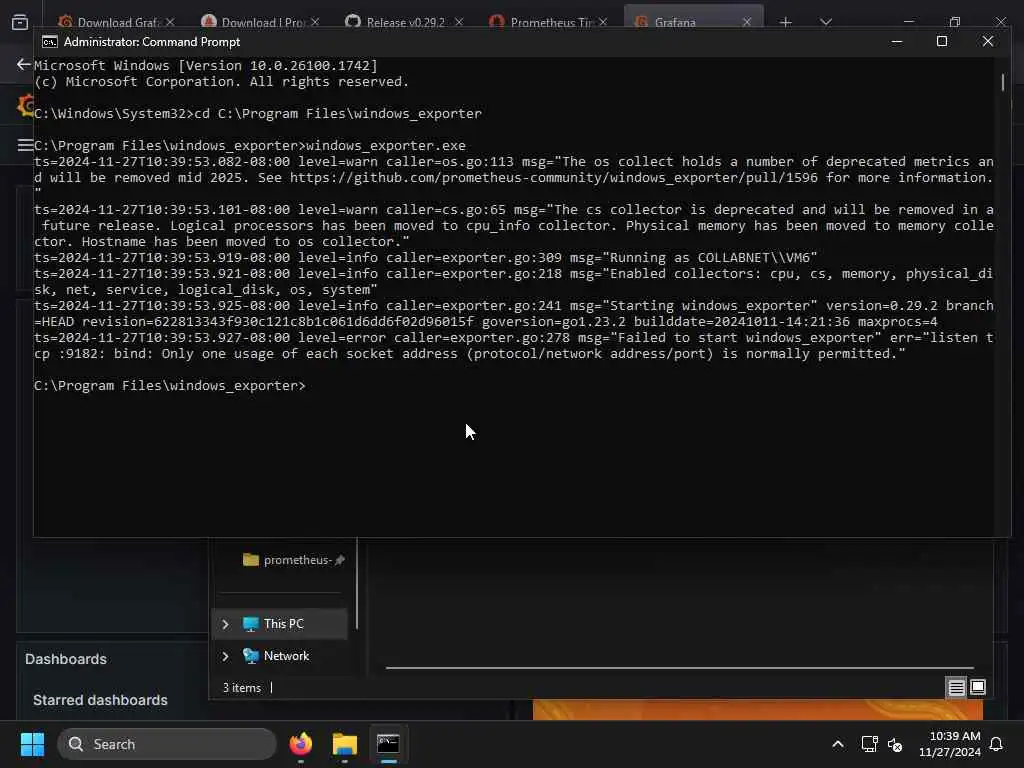Open the taskbar clock and date
1024x768 pixels.
click(950, 744)
